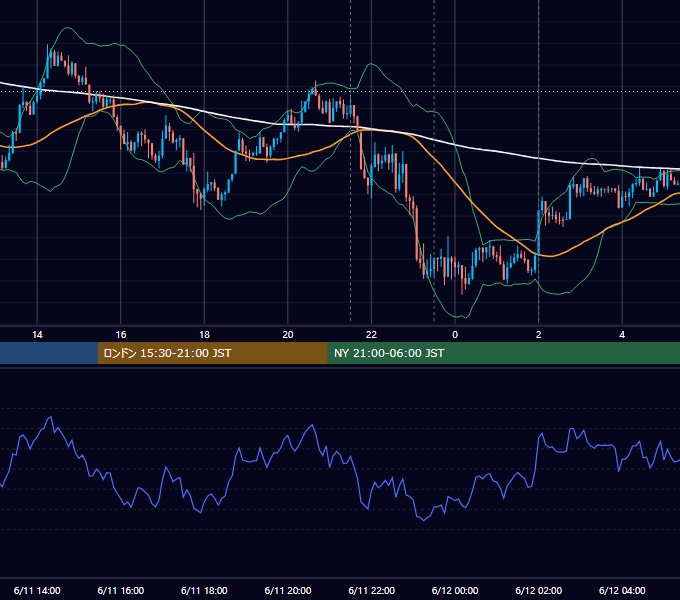Select the London 15:30-21:00 JST session band

[x=212, y=353]
